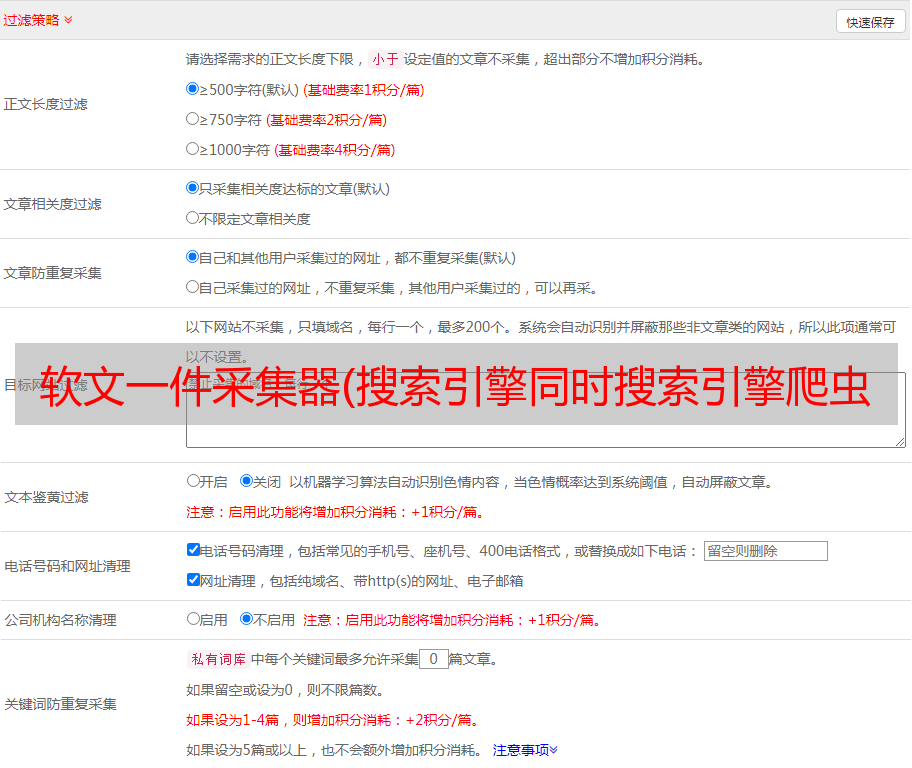Click the 快速保存 button

870,22
